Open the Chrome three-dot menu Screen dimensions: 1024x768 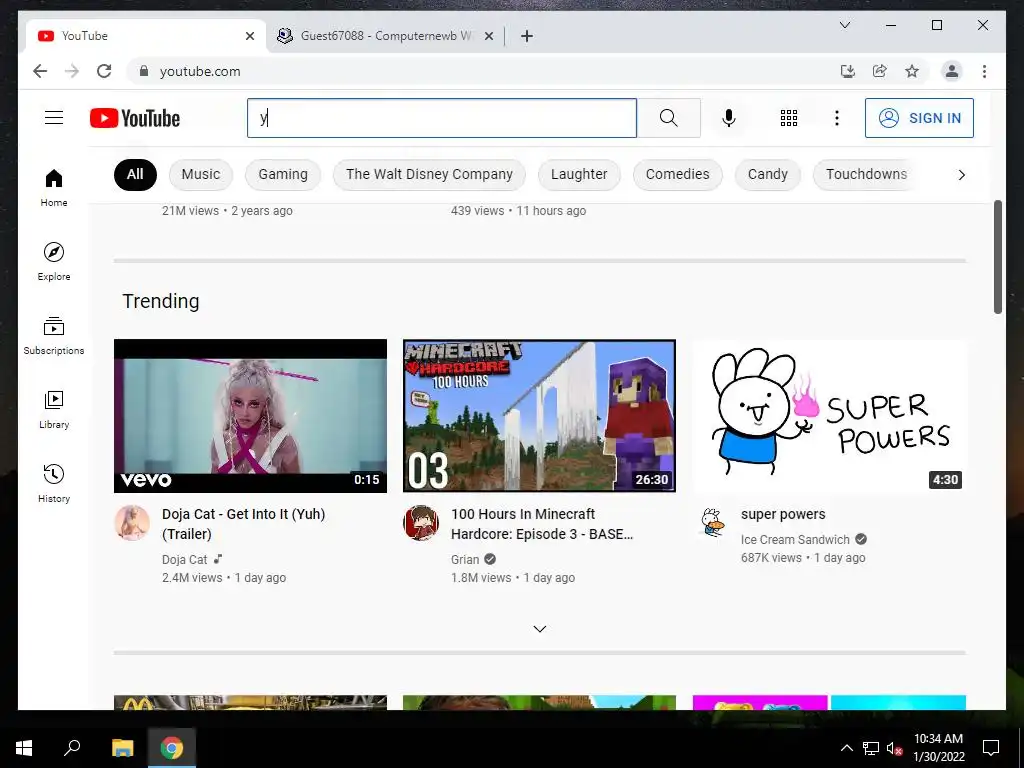click(984, 71)
